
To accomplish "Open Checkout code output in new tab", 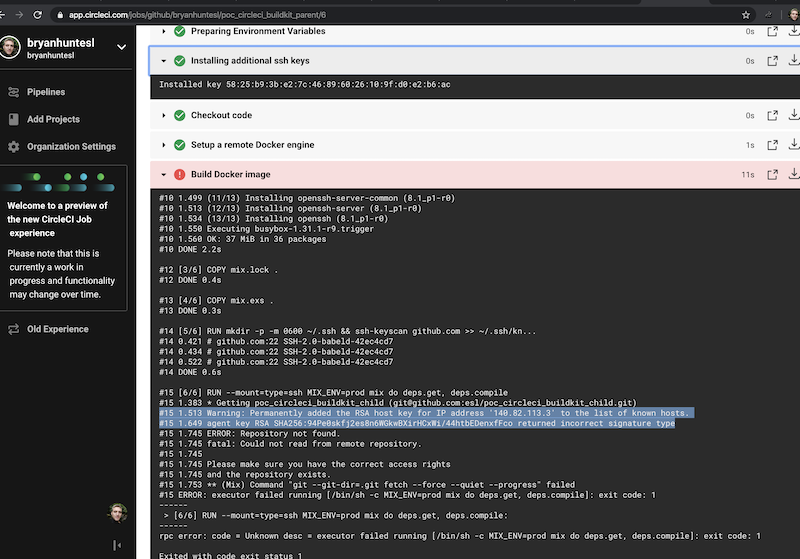I will pos(772,115).
